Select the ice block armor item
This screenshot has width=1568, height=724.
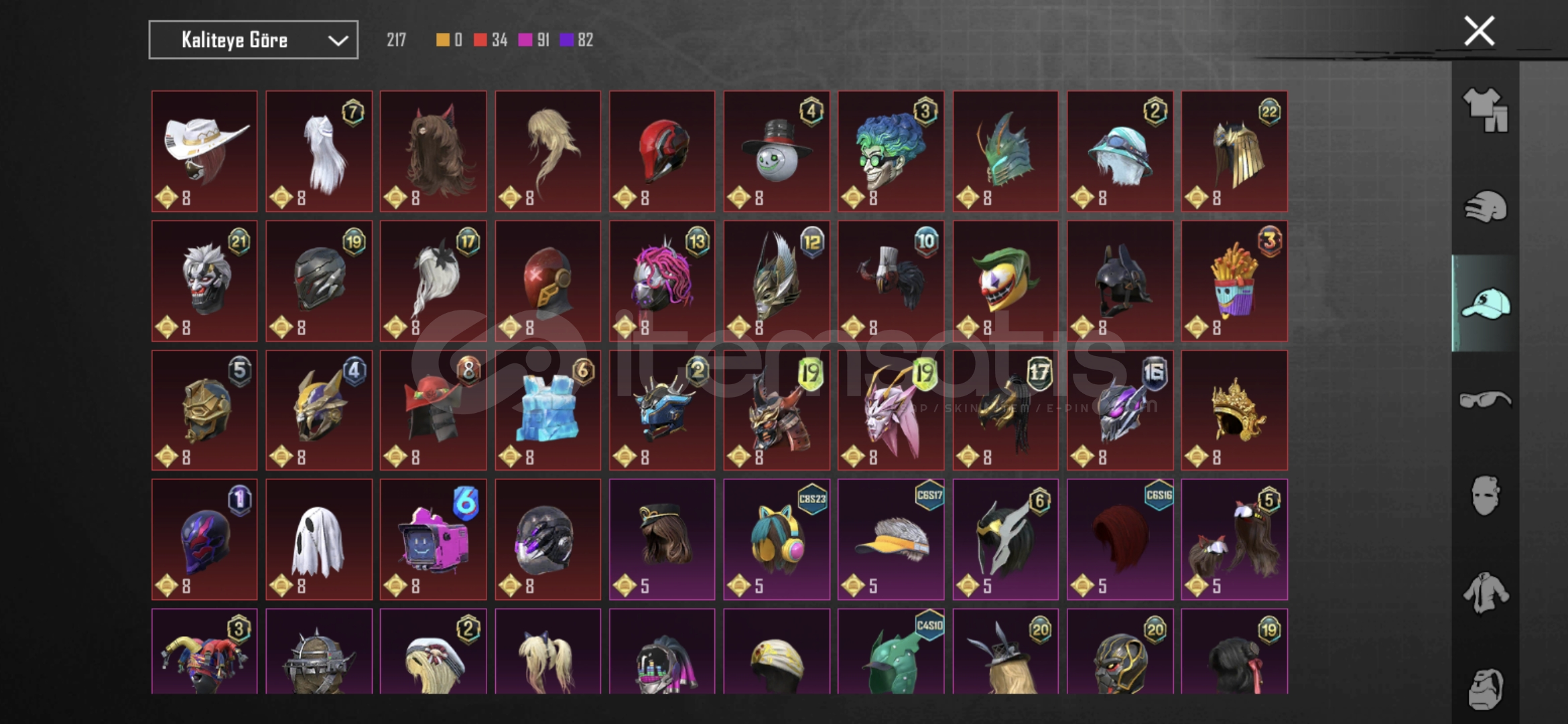click(548, 410)
